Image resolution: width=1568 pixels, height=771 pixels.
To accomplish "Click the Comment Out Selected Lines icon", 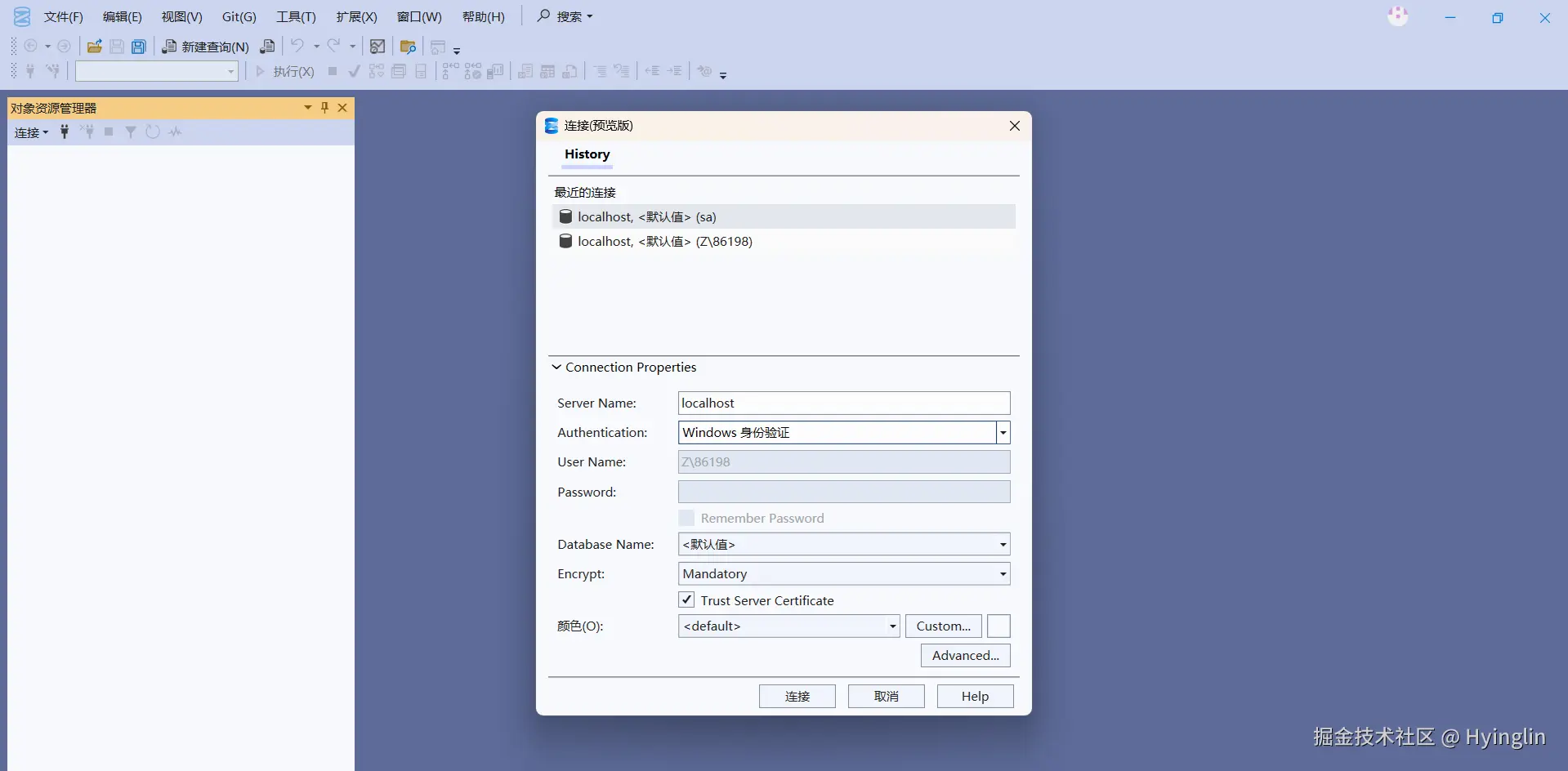I will tap(600, 71).
